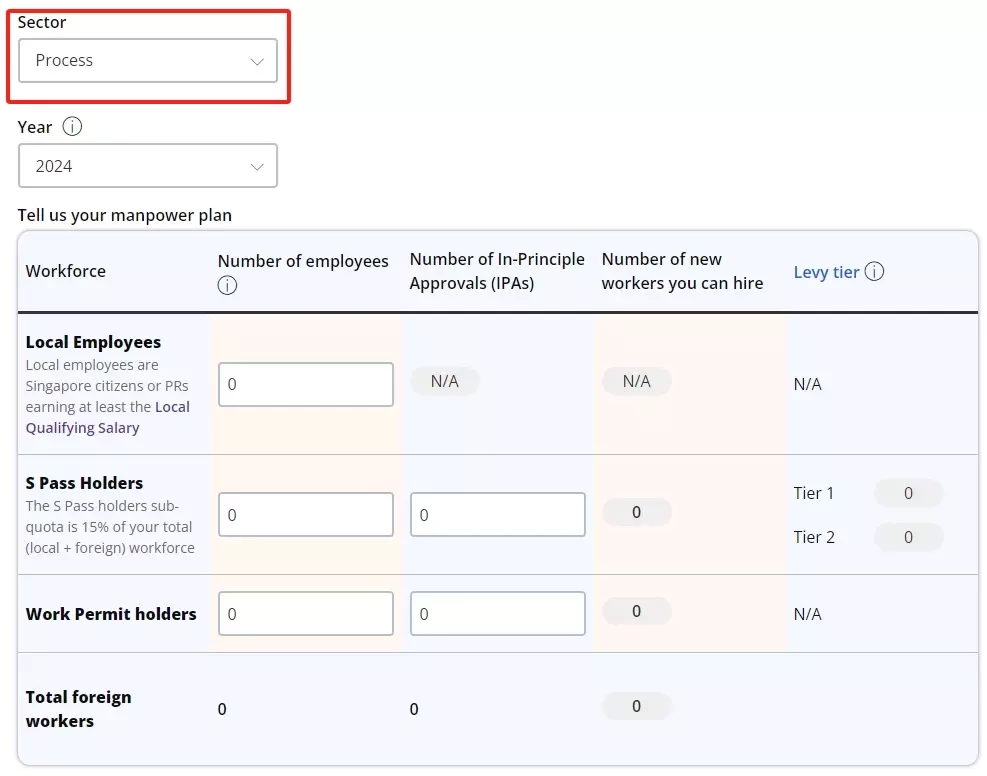Click the Tier 1 levy count badge
987x776 pixels.
point(908,493)
